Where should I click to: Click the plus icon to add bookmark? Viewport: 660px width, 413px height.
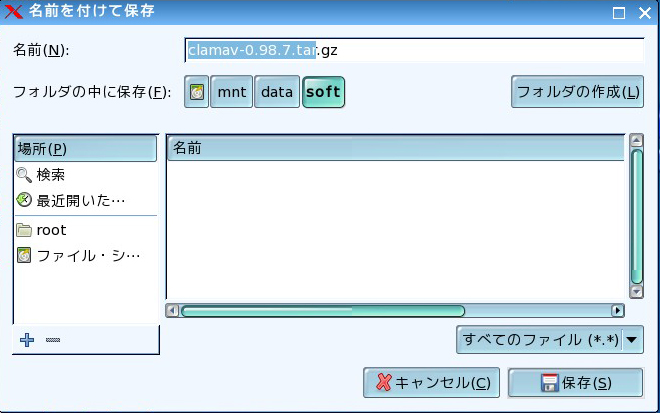coord(27,340)
